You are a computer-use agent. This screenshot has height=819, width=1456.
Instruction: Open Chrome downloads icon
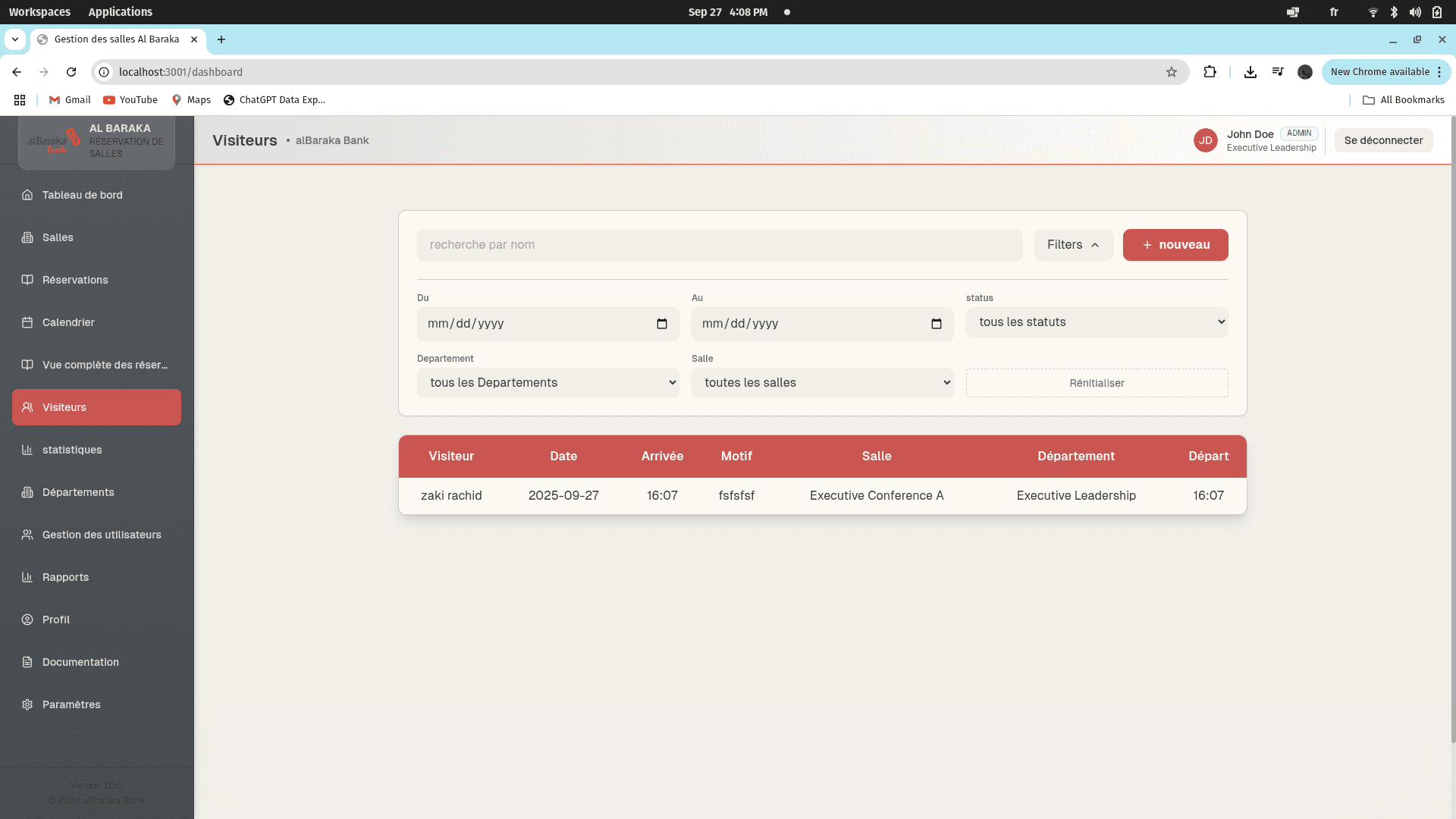point(1250,72)
